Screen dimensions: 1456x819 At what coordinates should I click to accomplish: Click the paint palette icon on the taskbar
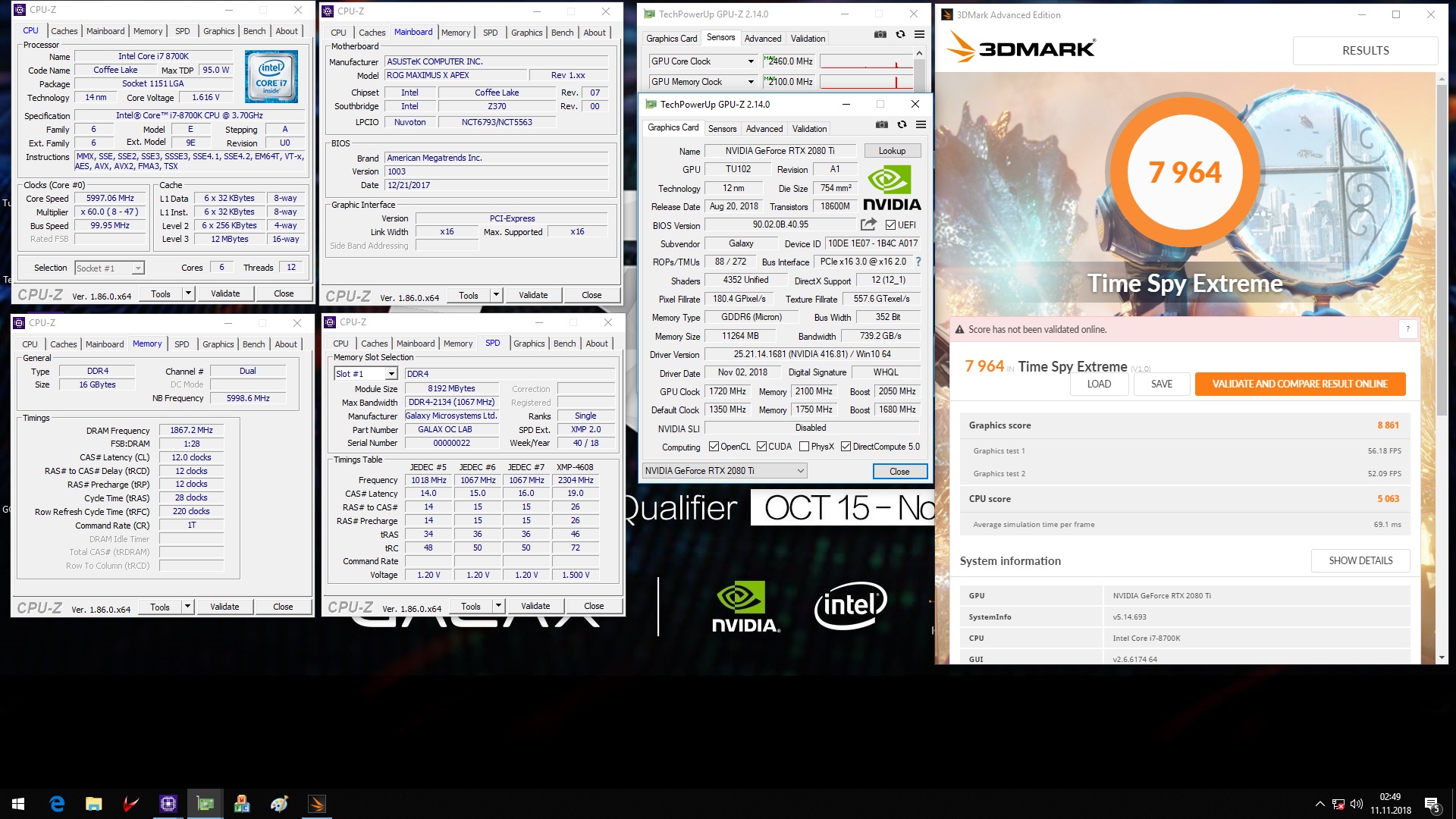click(x=280, y=804)
